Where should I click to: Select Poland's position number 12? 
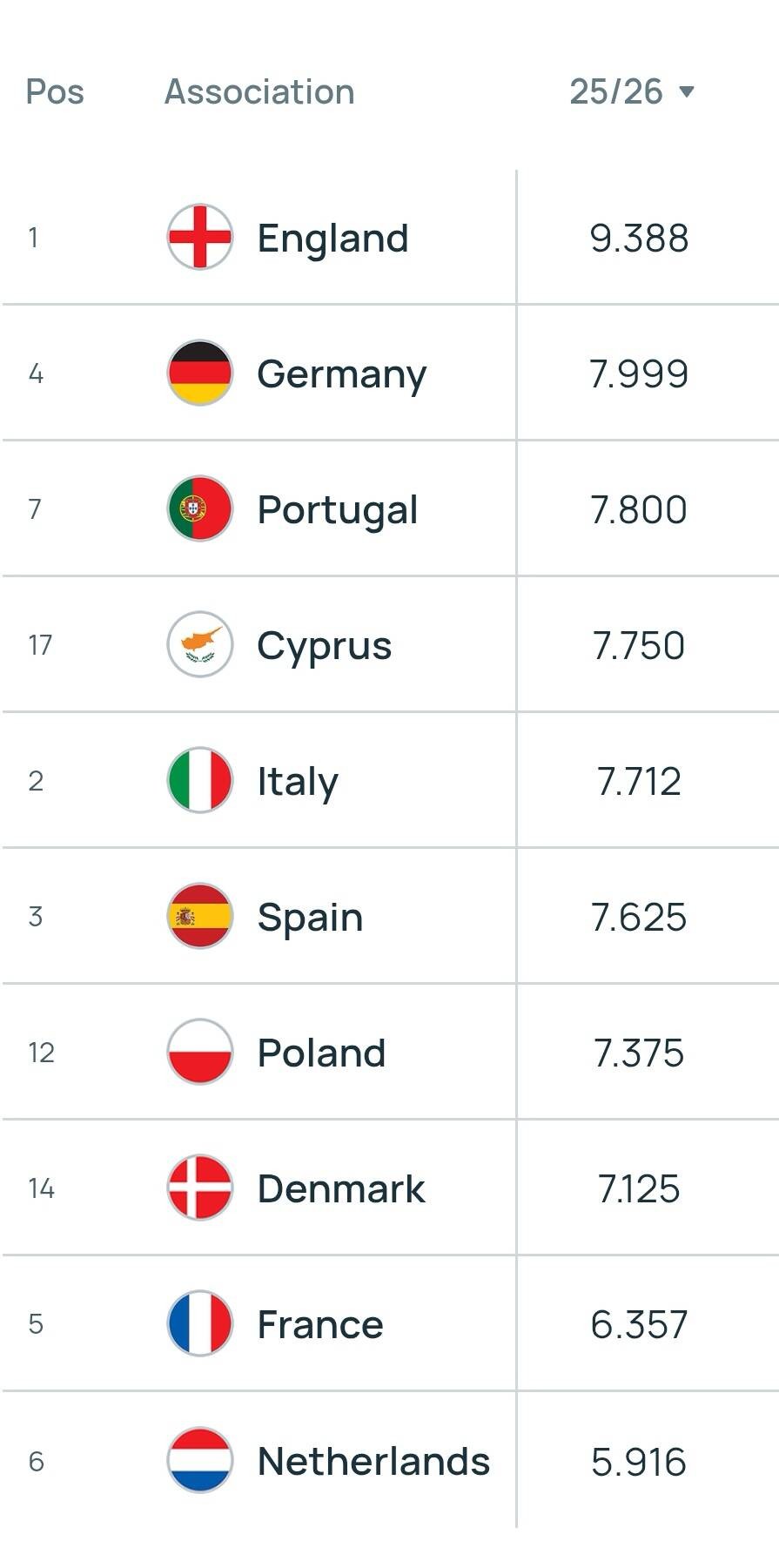pyautogui.click(x=41, y=1053)
